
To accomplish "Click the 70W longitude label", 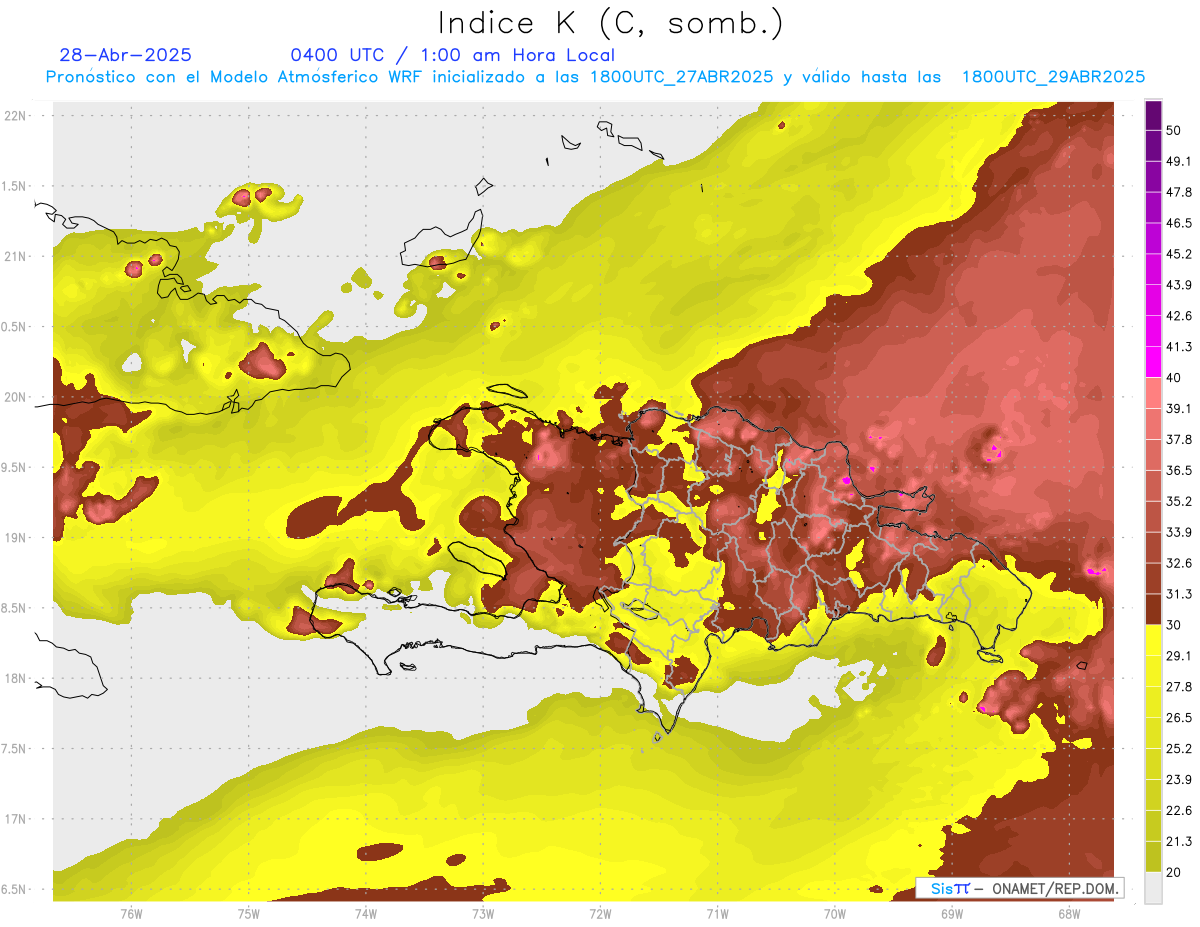I will click(835, 914).
